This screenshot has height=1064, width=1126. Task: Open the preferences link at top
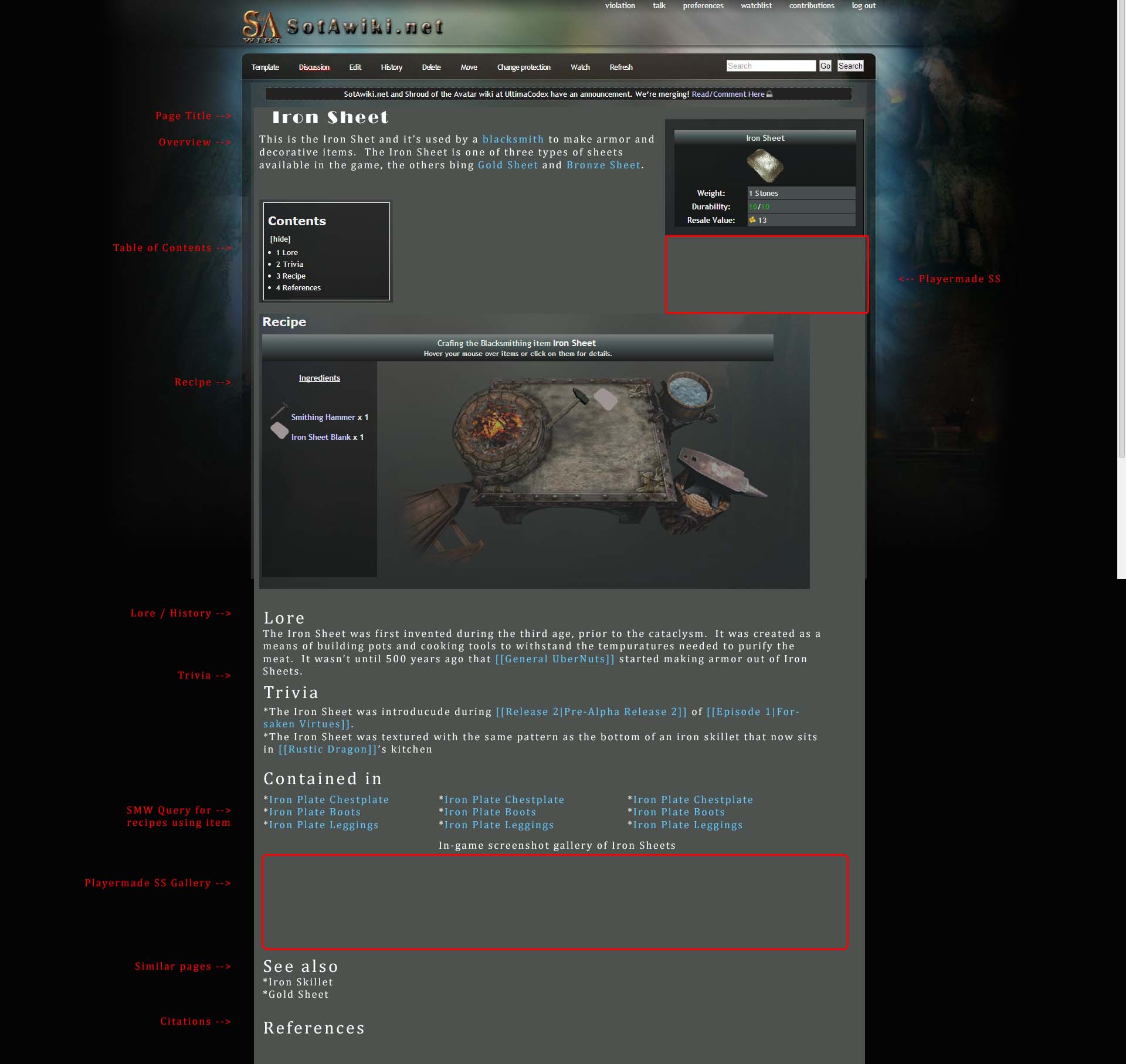pos(703,6)
